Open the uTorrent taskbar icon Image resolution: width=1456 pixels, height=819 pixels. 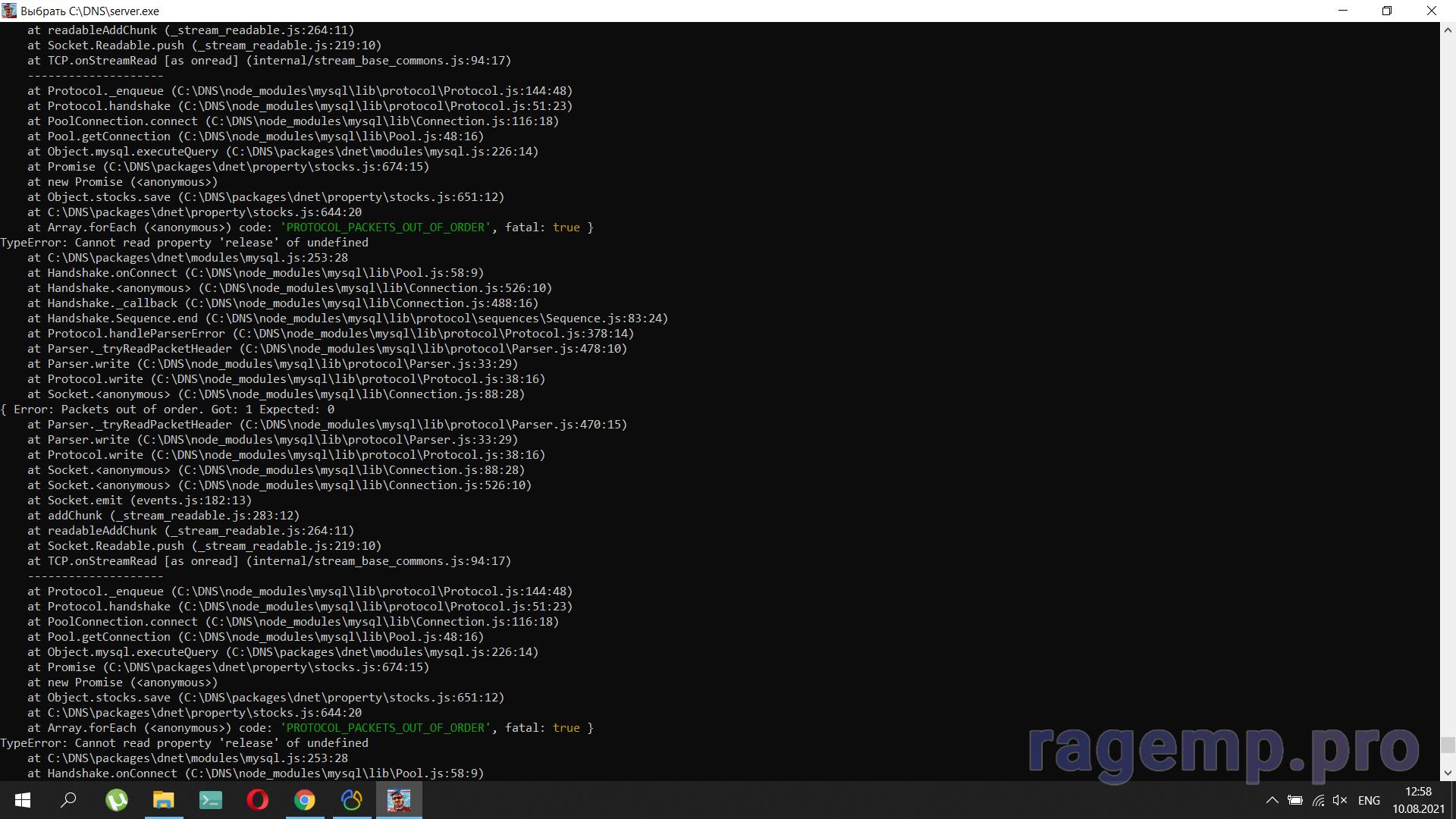point(117,800)
